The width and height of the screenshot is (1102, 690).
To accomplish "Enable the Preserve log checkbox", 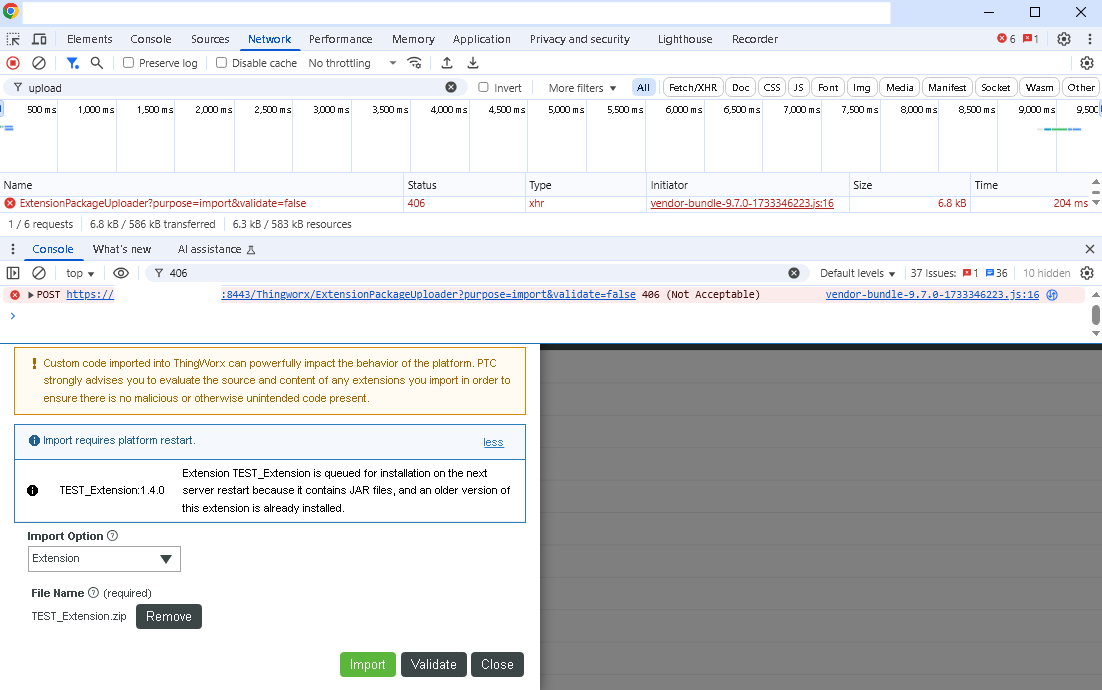I will click(x=129, y=63).
